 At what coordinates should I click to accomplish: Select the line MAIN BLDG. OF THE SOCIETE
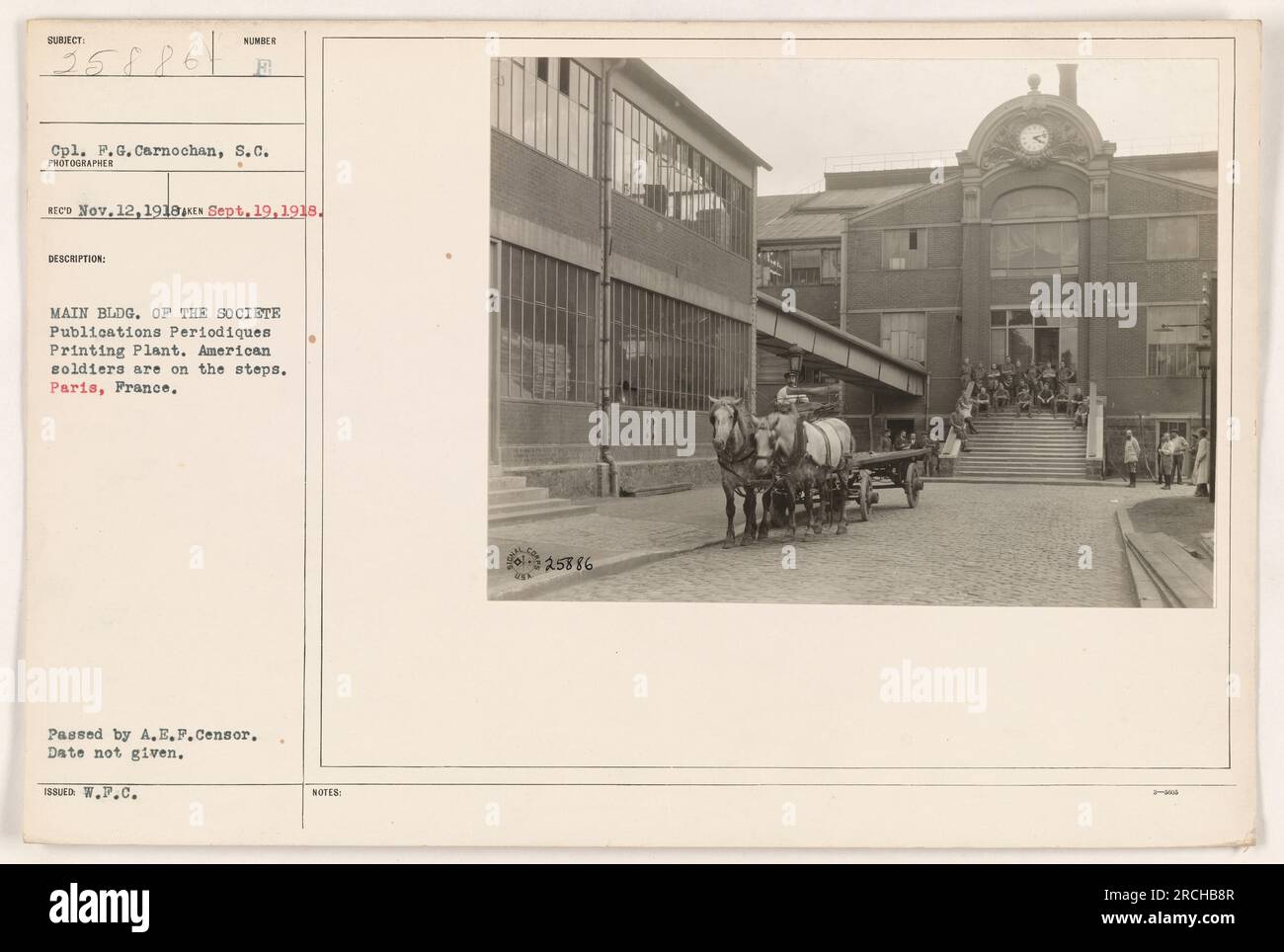(x=163, y=313)
